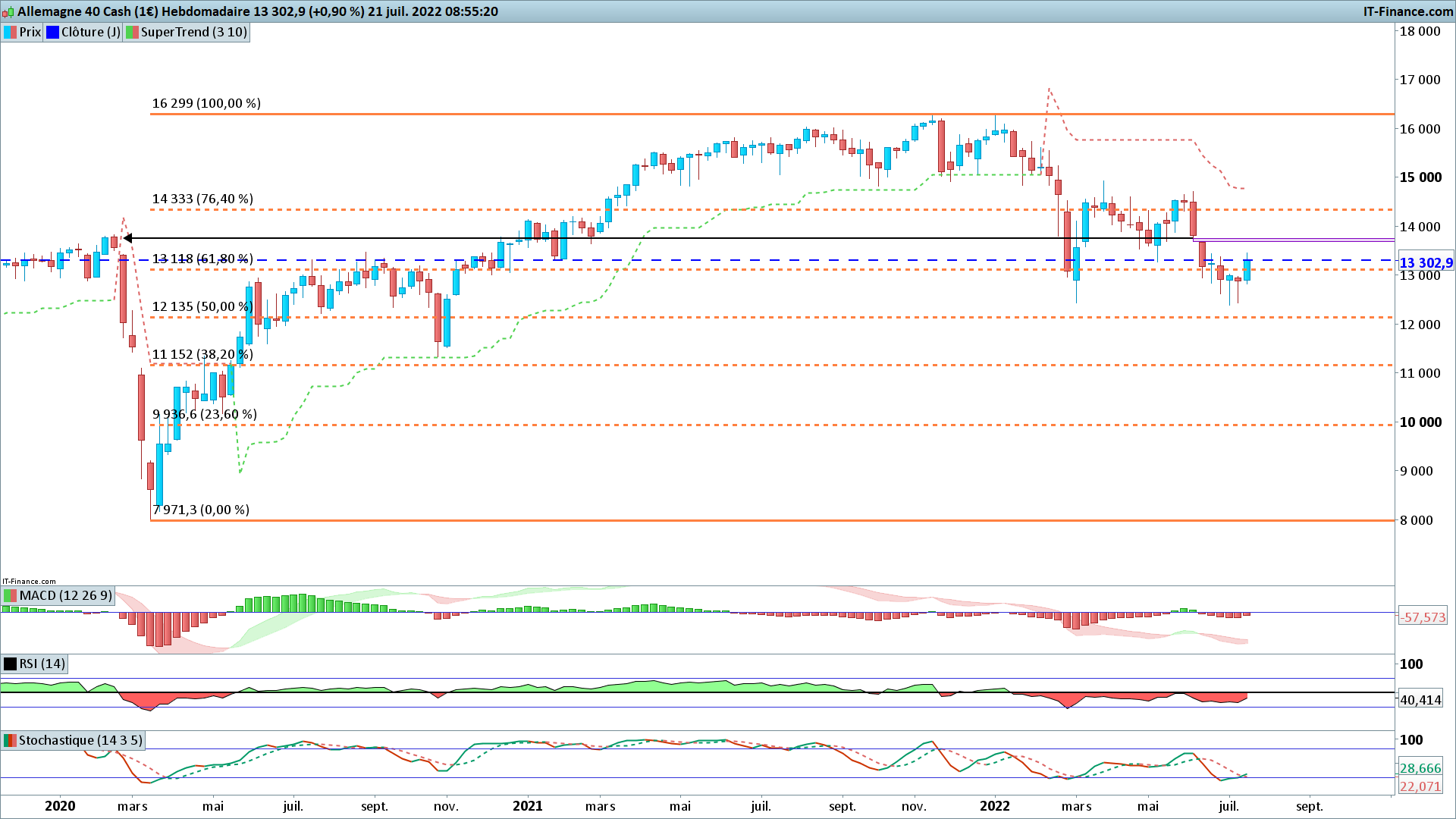Click the 16 299 (100,00 %) Fibonacci label
This screenshot has width=1456, height=819.
pos(206,103)
